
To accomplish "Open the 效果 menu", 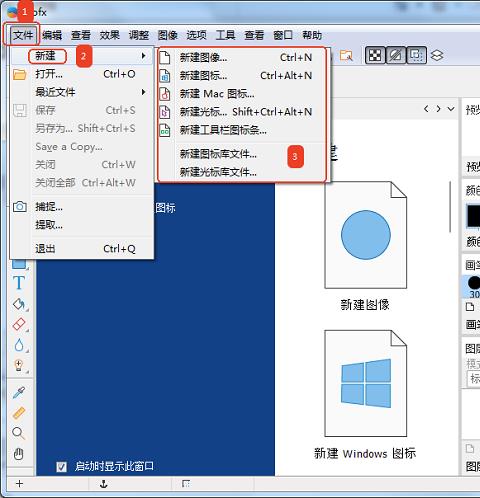I will 110,35.
